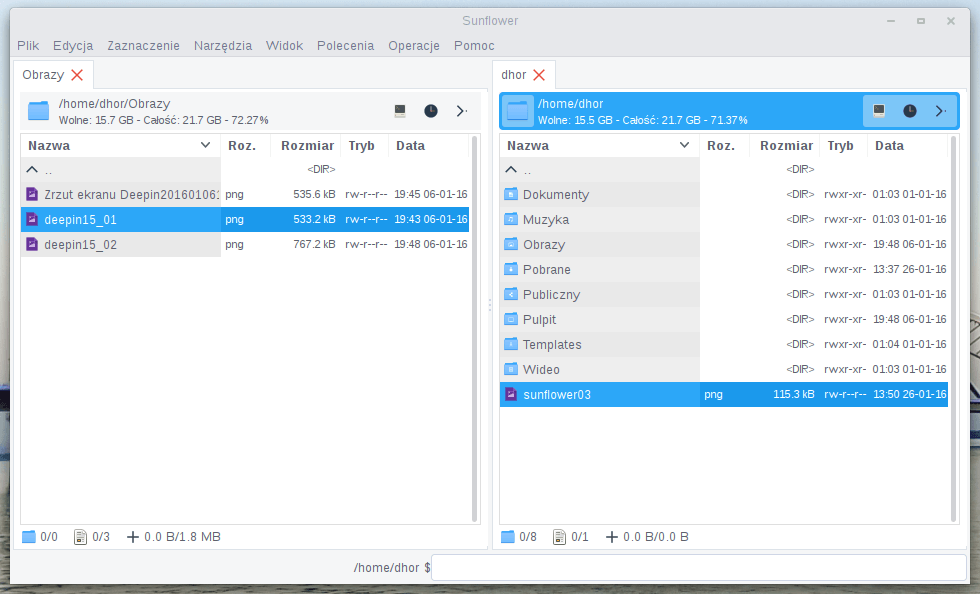The width and height of the screenshot is (980, 594).
Task: Click the Obrazy folder icon in right panel
Action: pyautogui.click(x=511, y=244)
